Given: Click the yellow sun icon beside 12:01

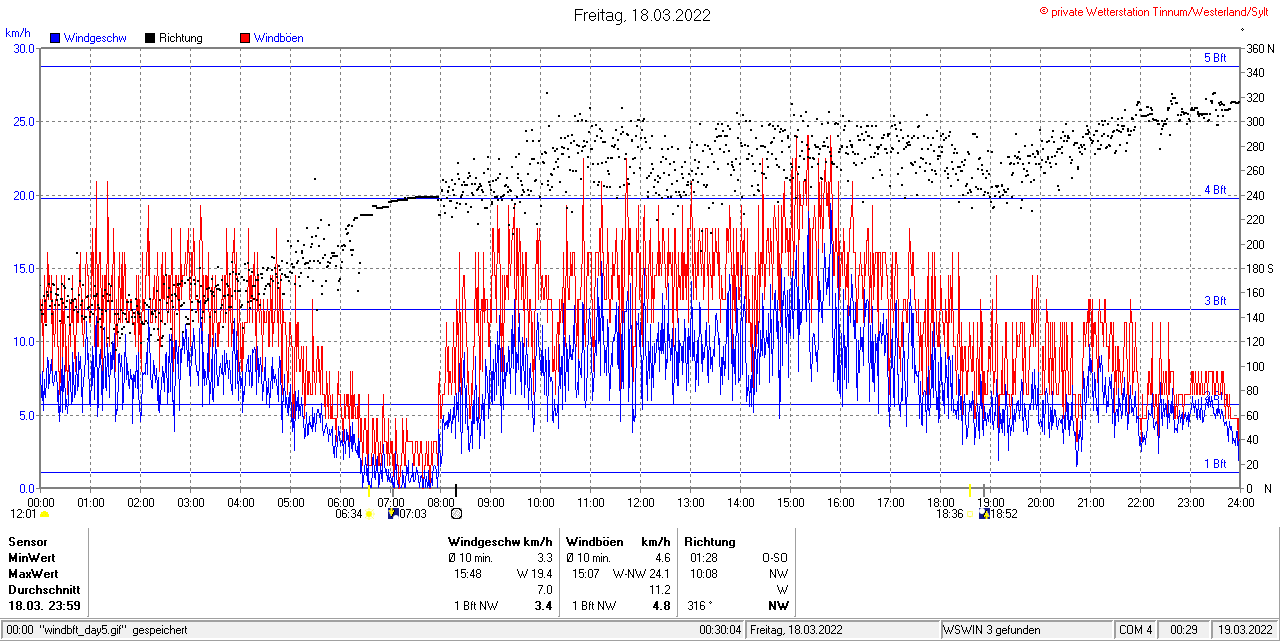Looking at the screenshot, I should [44, 514].
